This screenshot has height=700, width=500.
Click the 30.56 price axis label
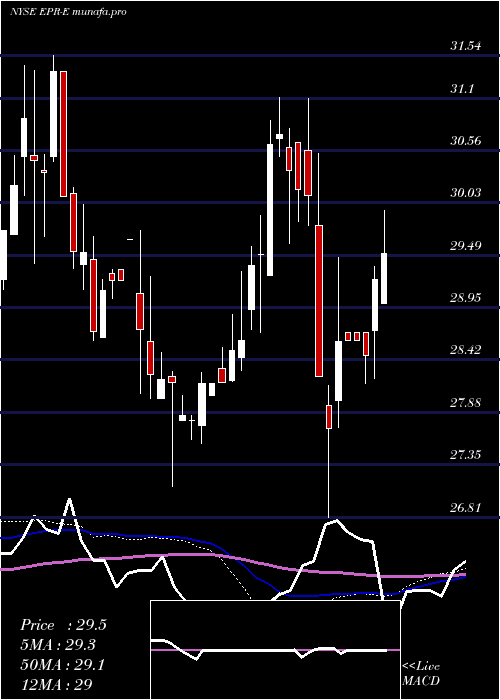[x=466, y=141]
